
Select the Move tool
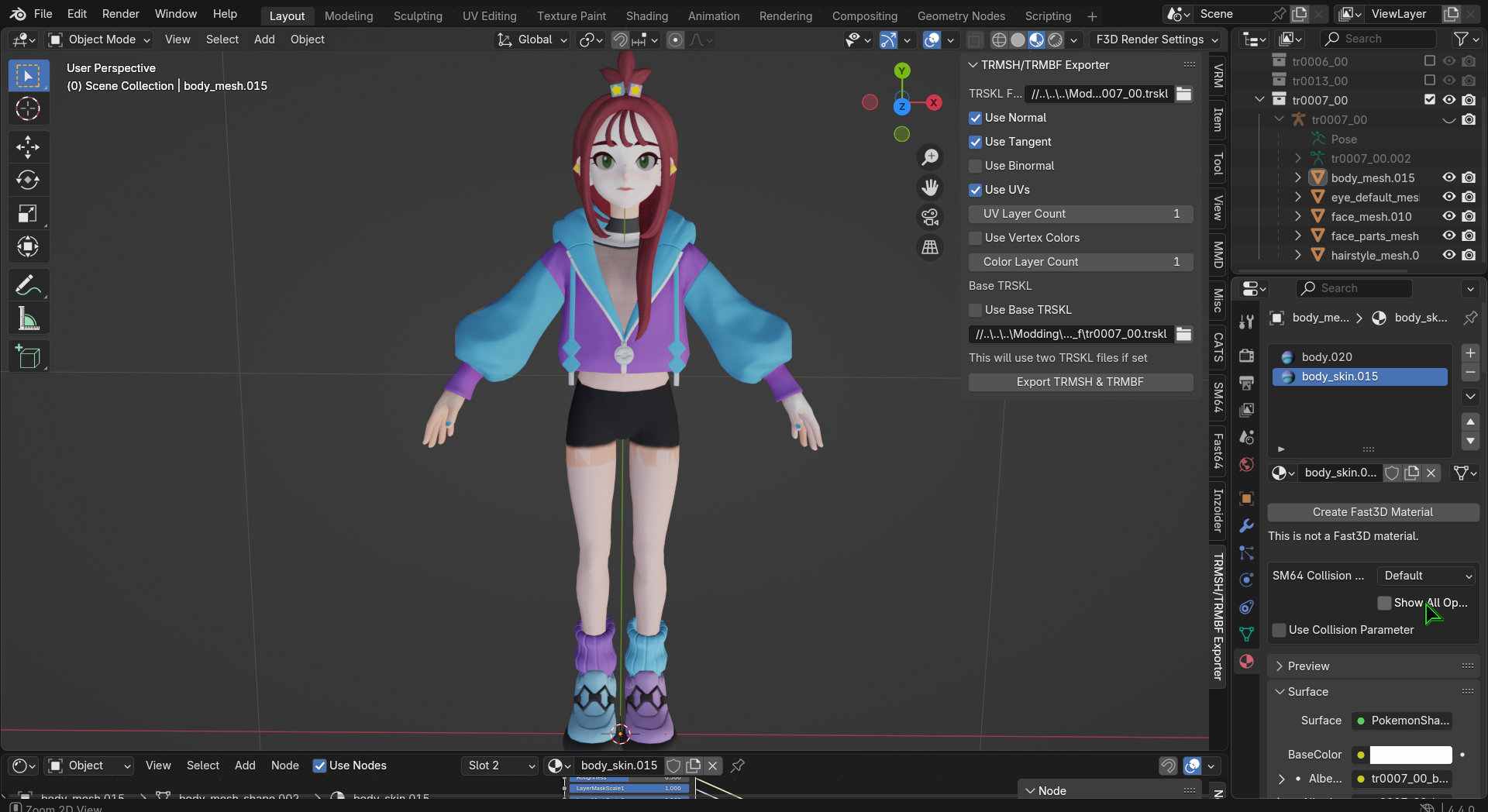click(x=29, y=146)
